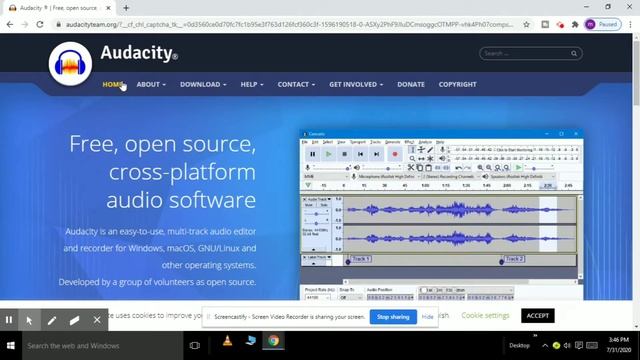Reload the Audacity page

click(x=40, y=24)
